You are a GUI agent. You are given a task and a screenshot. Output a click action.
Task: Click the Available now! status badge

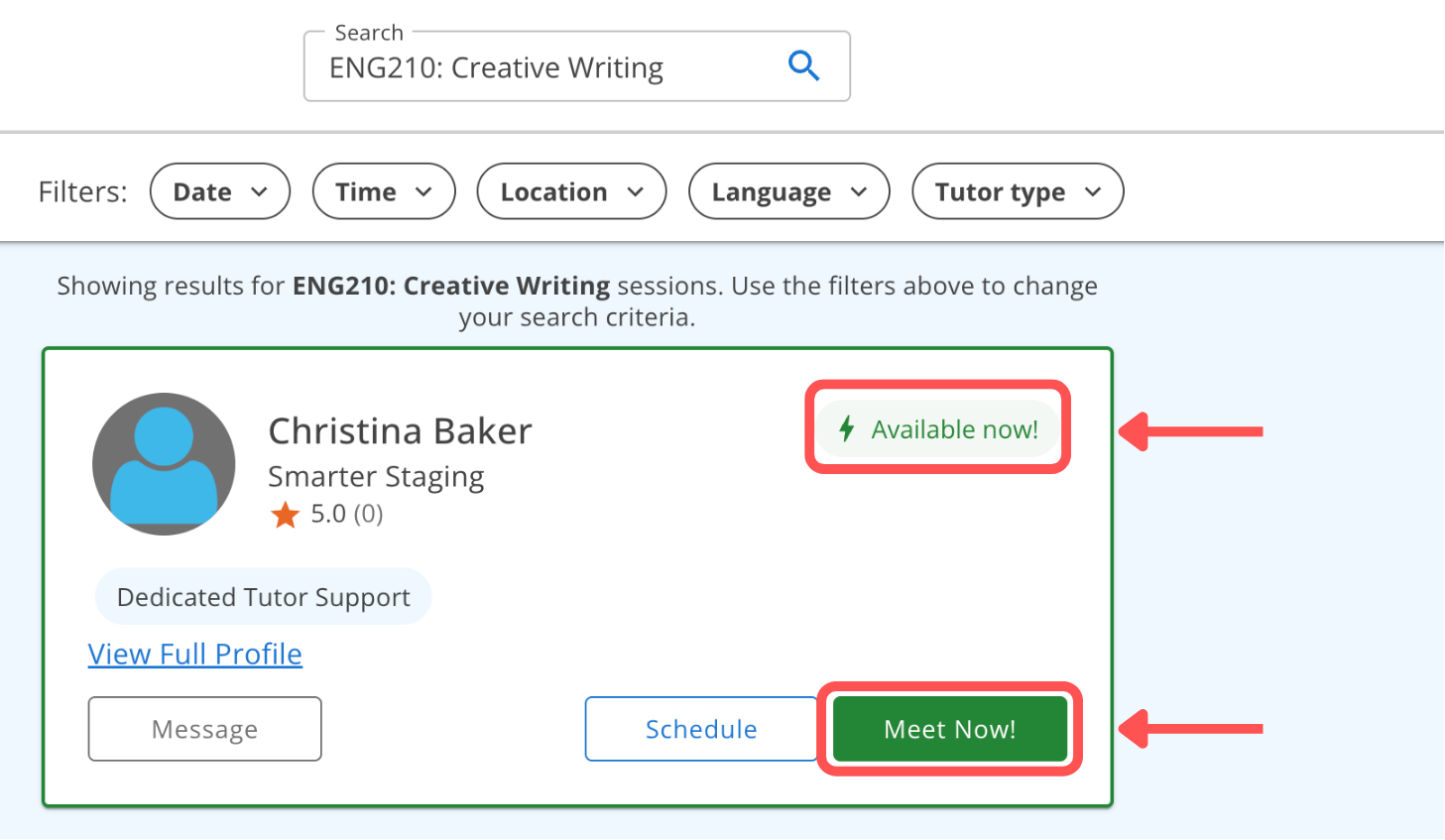938,429
